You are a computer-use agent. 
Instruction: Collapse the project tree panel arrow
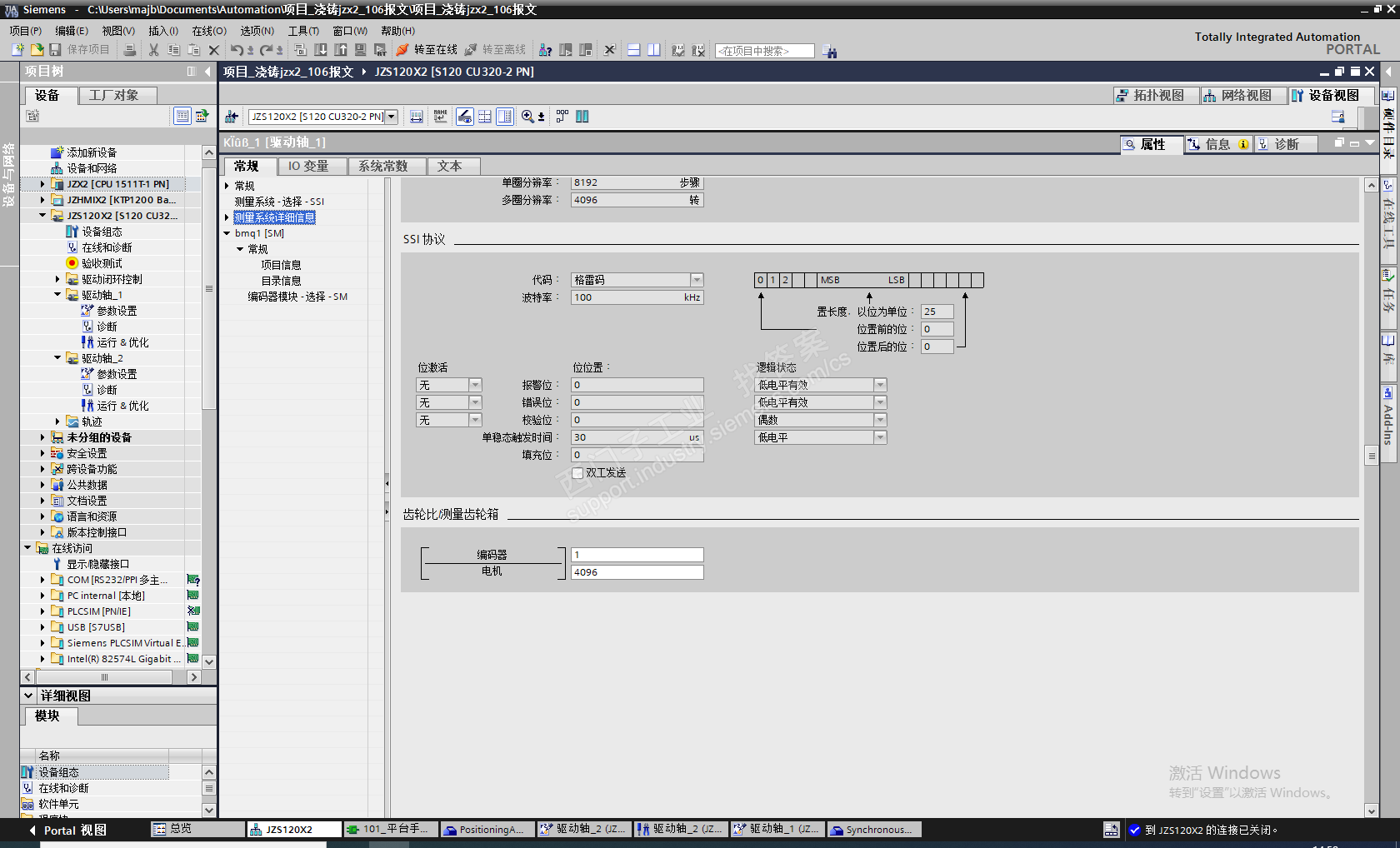coord(207,72)
